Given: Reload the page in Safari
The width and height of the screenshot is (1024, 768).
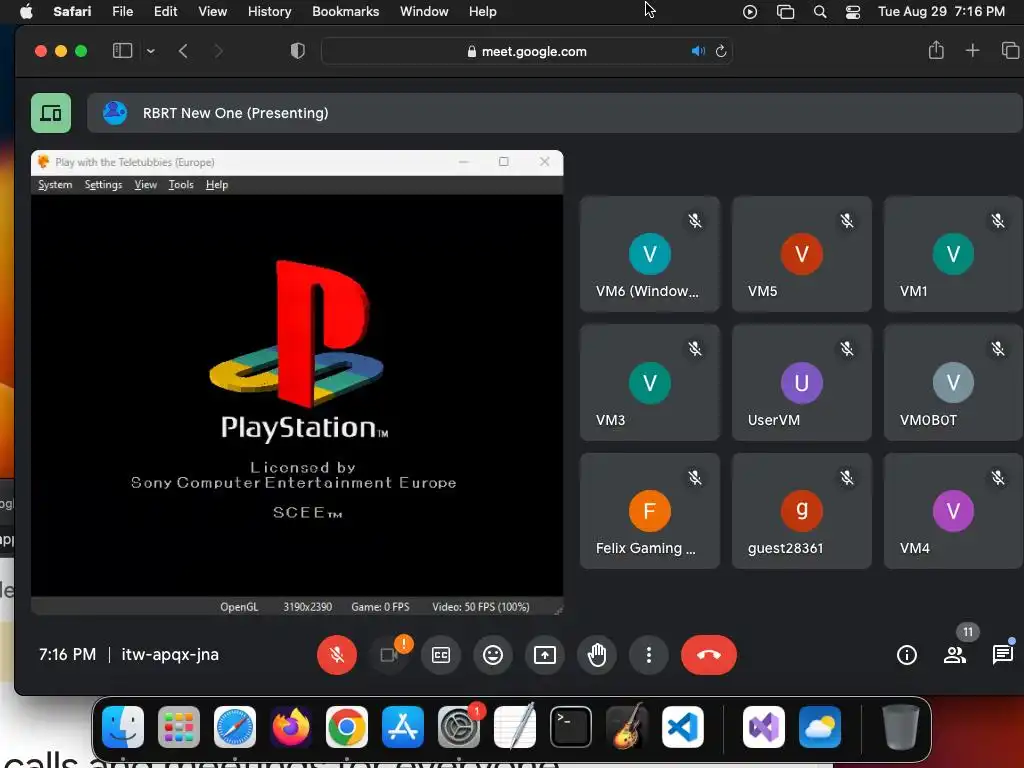Looking at the screenshot, I should (721, 51).
